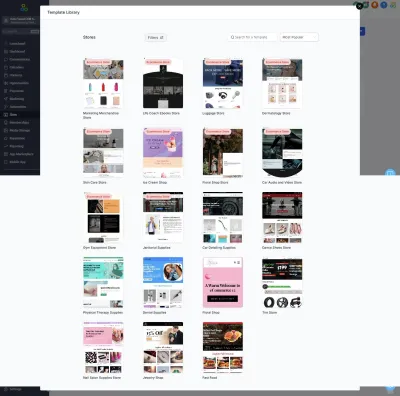The image size is (400, 396).
Task: Select the Dental Supplies template thumbnail
Action: point(163,282)
